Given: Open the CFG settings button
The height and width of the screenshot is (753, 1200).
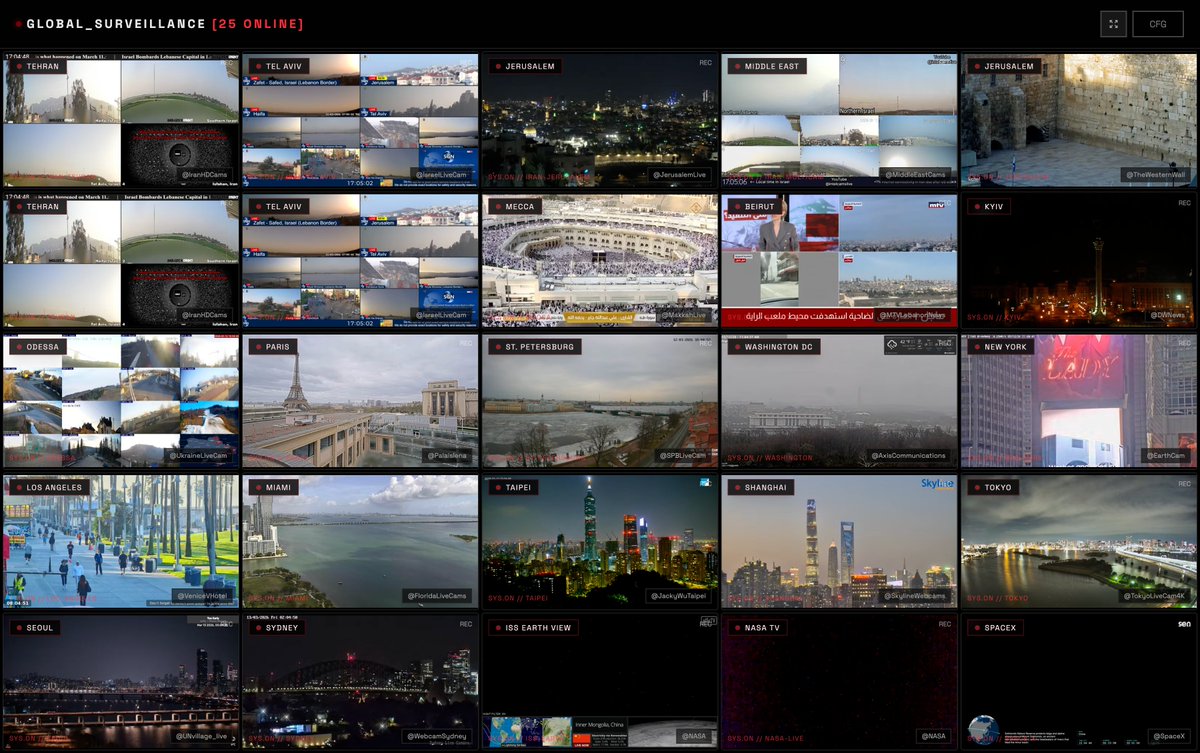Looking at the screenshot, I should click(1158, 24).
